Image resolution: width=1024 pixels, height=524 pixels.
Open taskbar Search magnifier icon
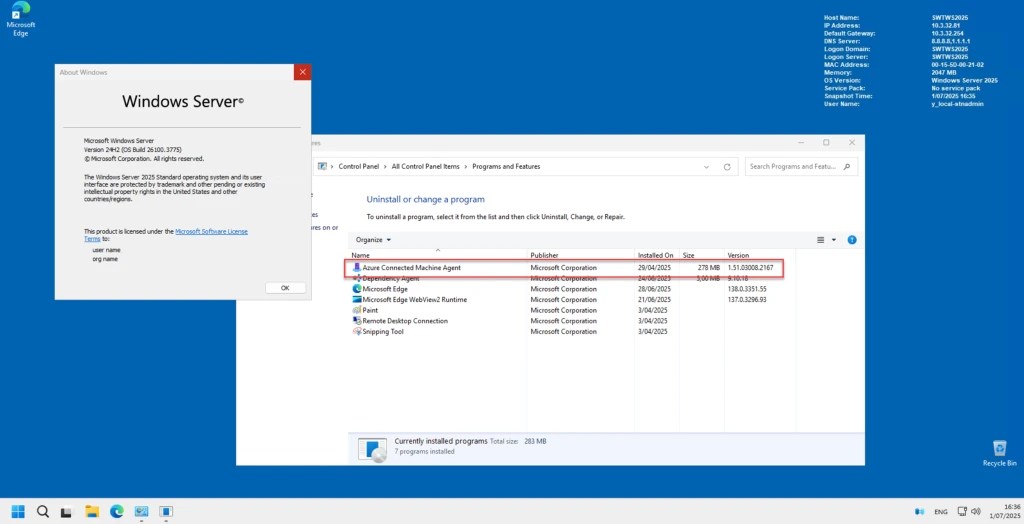[x=43, y=511]
